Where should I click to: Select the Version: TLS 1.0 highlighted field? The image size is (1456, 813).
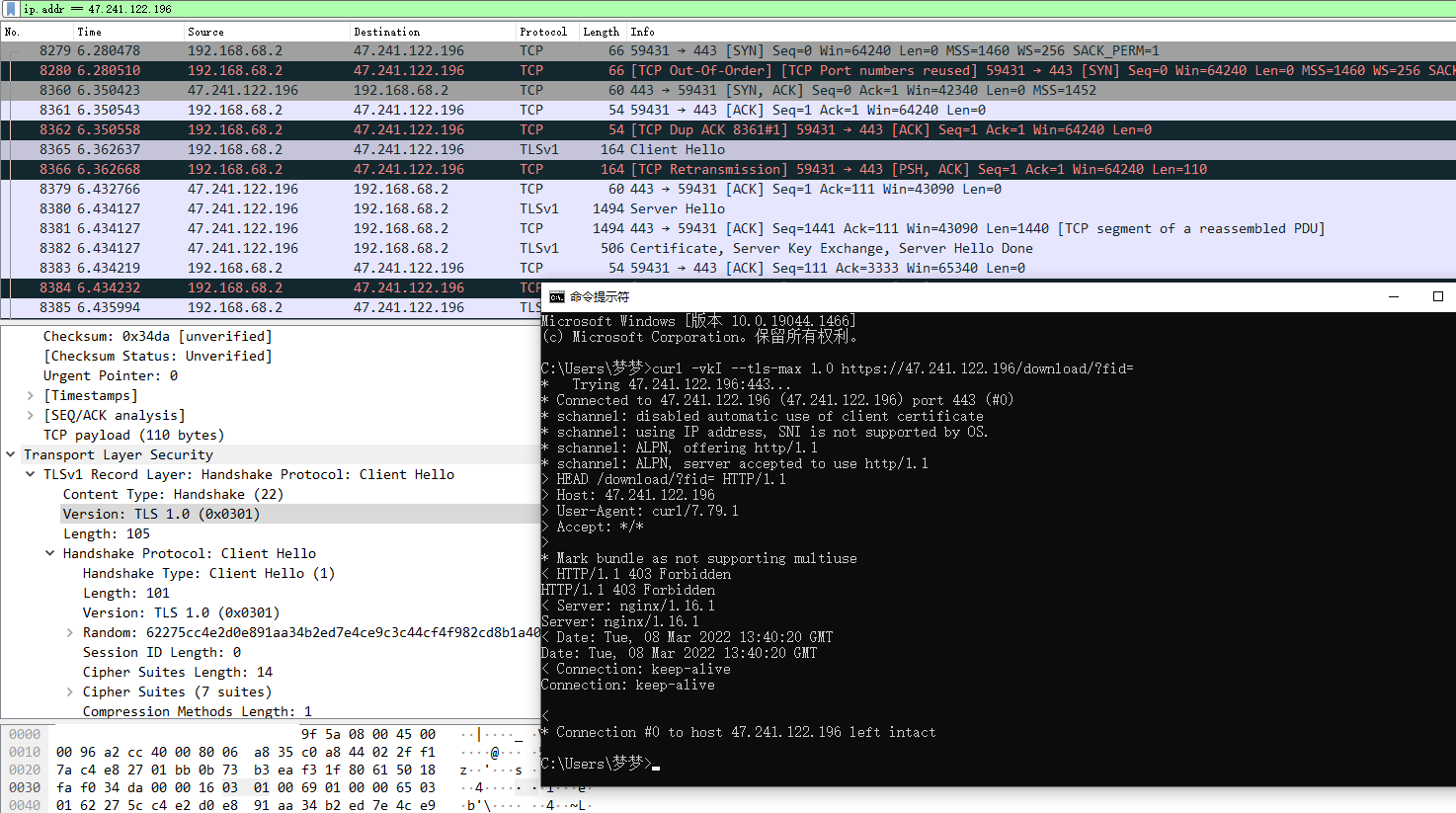[x=161, y=514]
